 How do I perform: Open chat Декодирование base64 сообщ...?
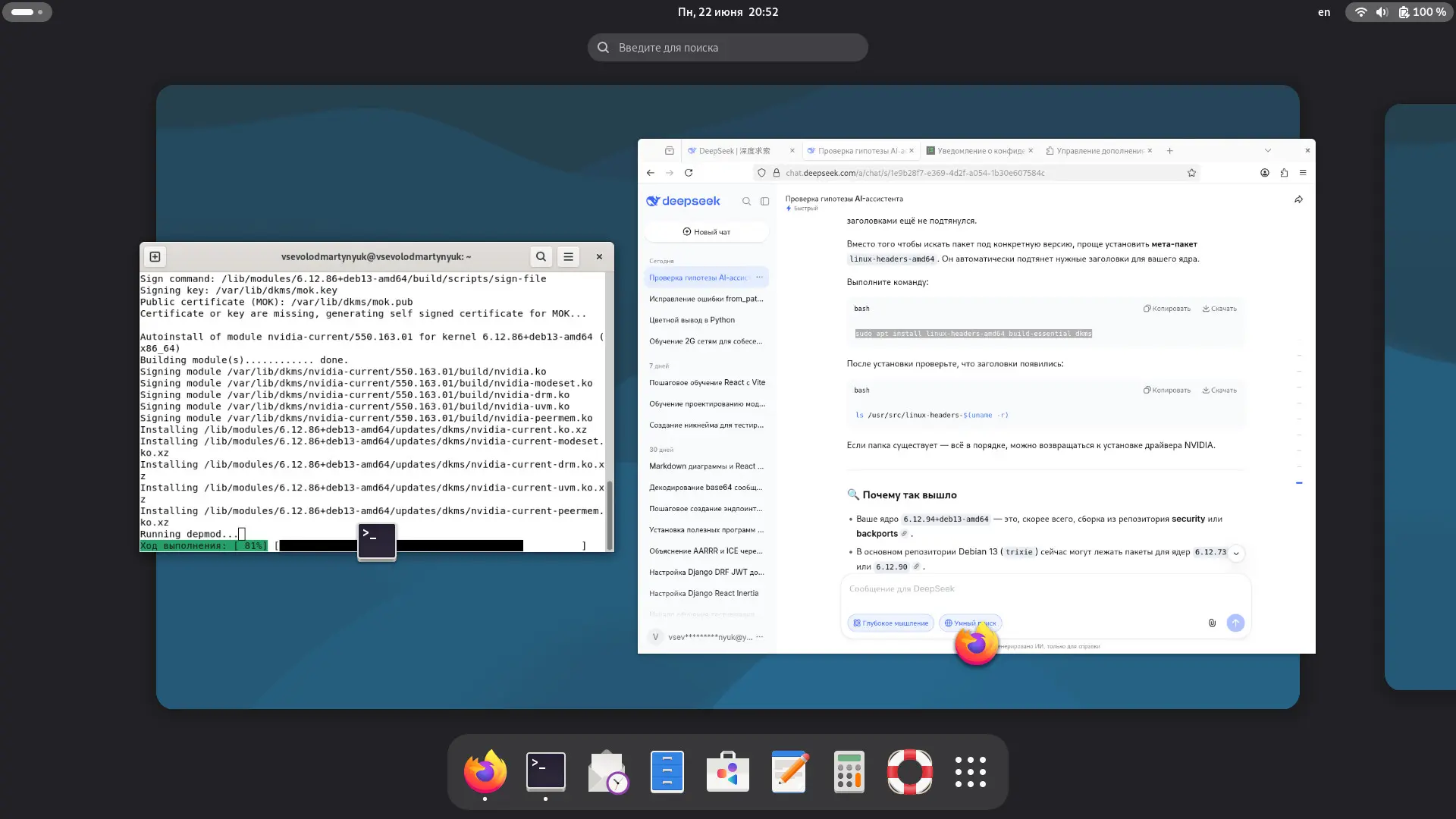(x=706, y=488)
